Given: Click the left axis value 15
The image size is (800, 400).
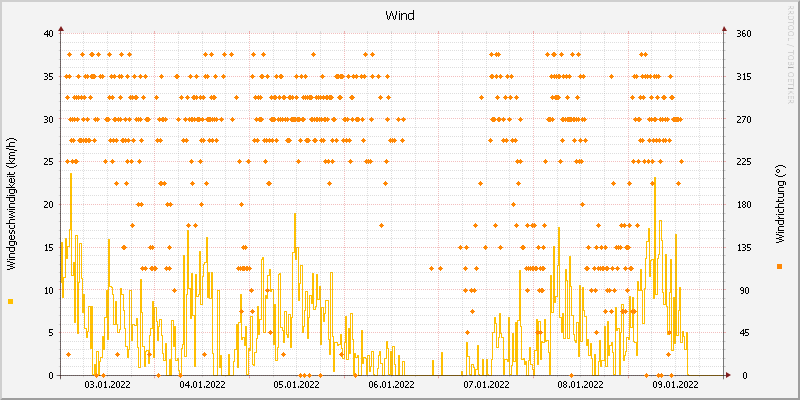Looking at the screenshot, I should 48,247.
